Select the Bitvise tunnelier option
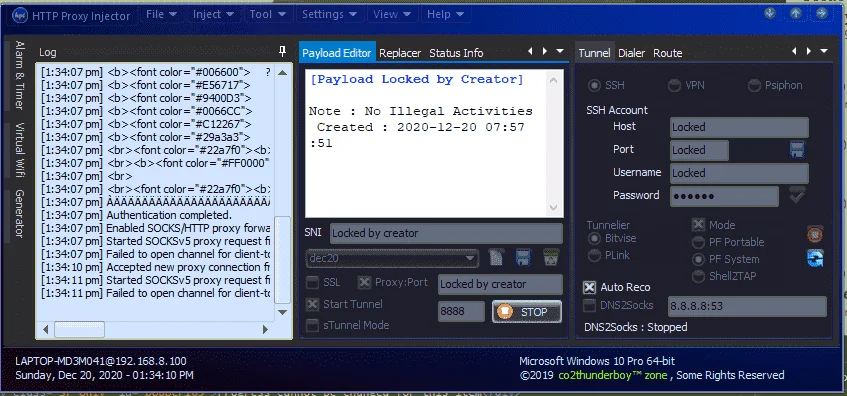Viewport: 847px width, 396px height. click(594, 238)
